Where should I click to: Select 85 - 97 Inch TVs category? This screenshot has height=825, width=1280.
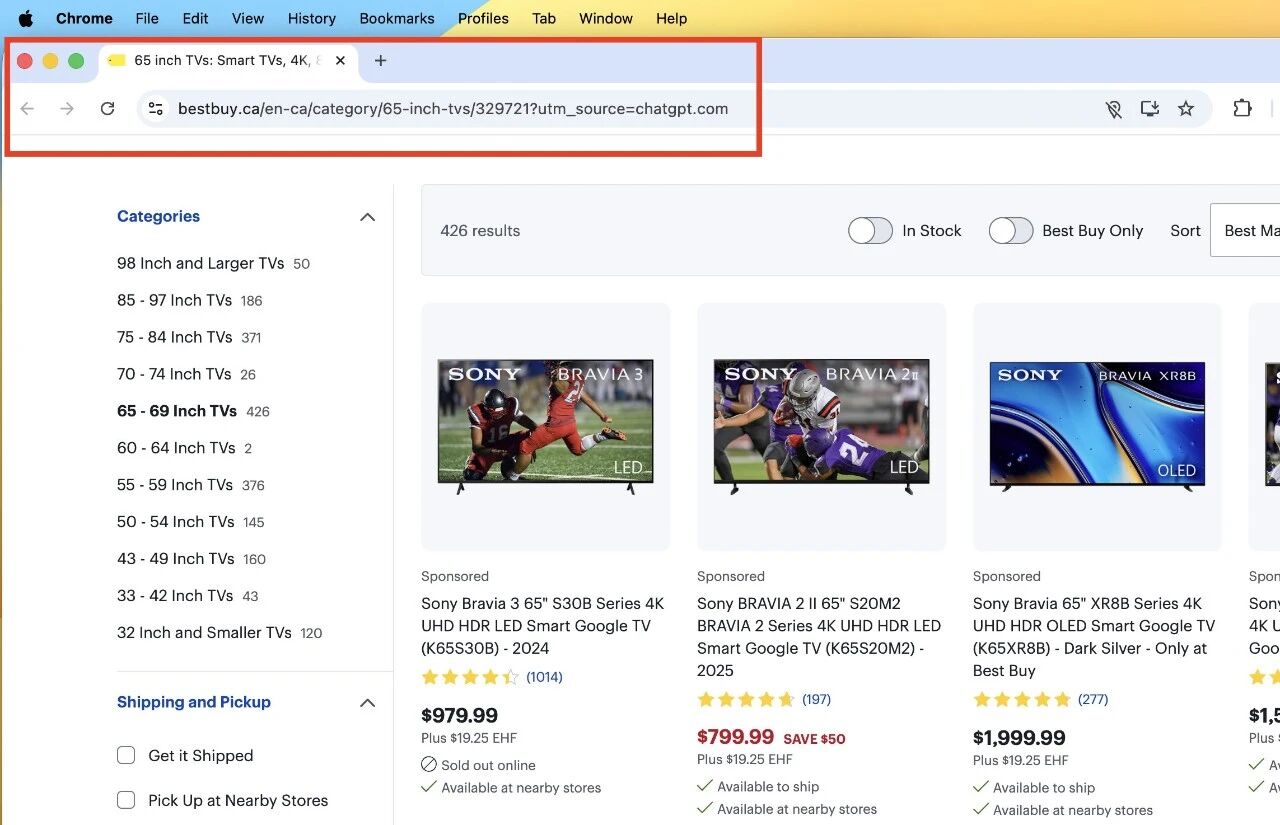coord(174,301)
